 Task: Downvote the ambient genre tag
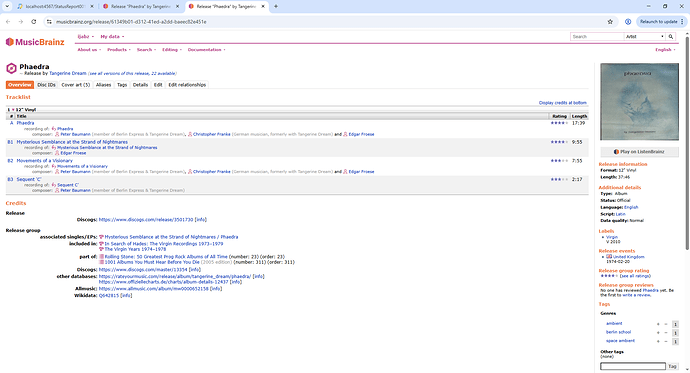click(x=666, y=324)
